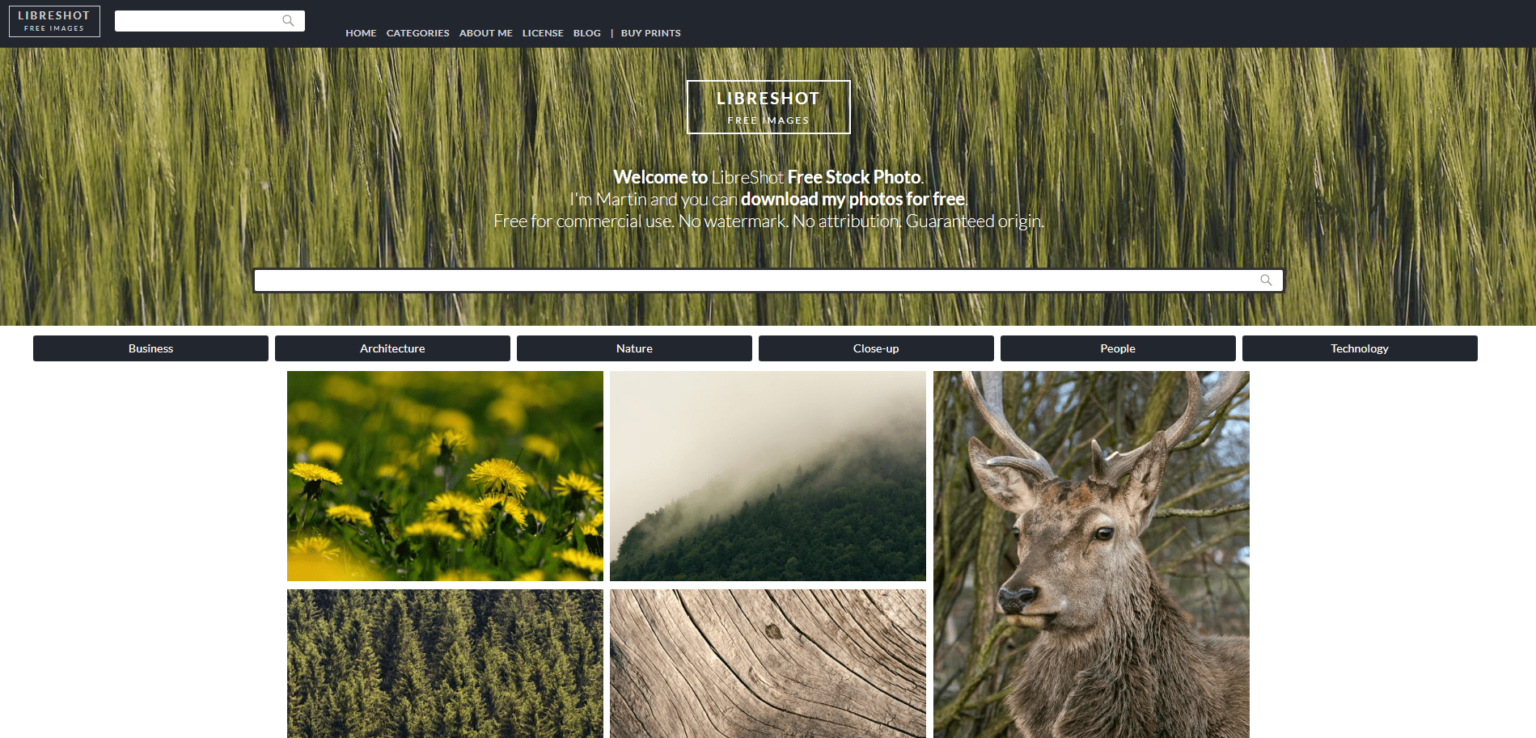1536x738 pixels.
Task: Click the magnifier icon in header search box
Action: 288,21
